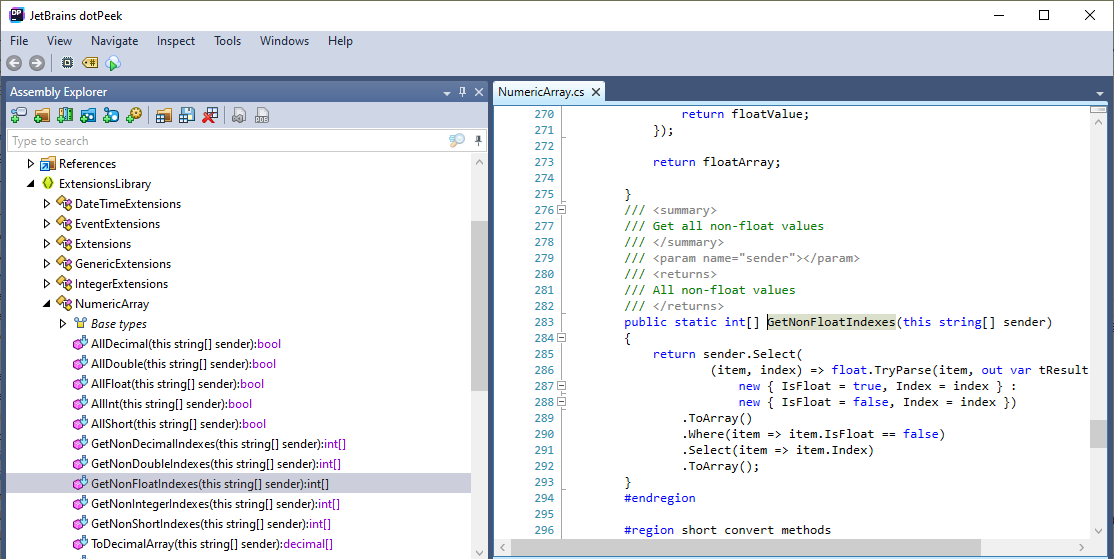The width and height of the screenshot is (1114, 559).
Task: Open assembly from folder icon with plus
Action: tap(42, 116)
